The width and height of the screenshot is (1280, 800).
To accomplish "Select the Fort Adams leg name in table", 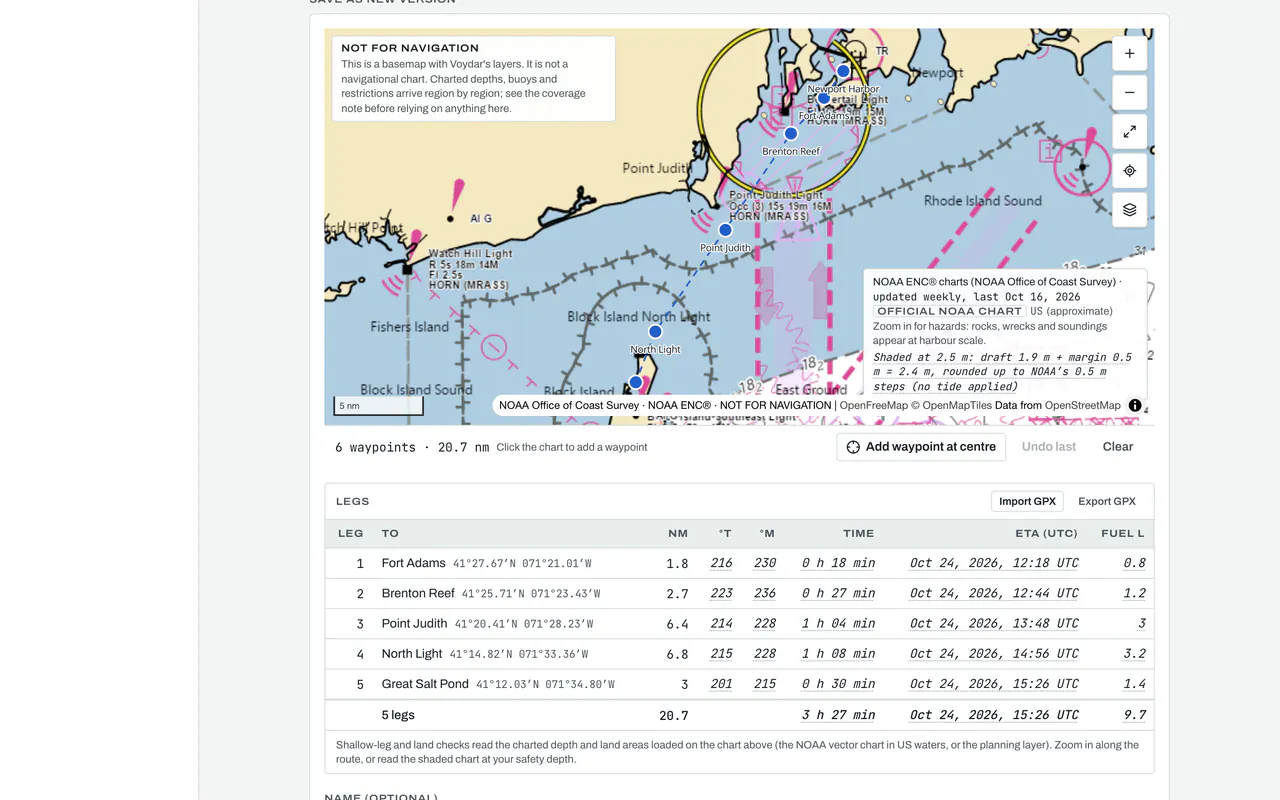I will (414, 563).
